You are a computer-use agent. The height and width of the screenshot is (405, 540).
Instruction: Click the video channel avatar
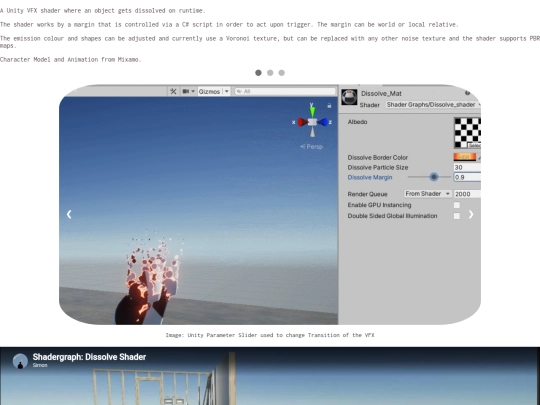(20, 361)
